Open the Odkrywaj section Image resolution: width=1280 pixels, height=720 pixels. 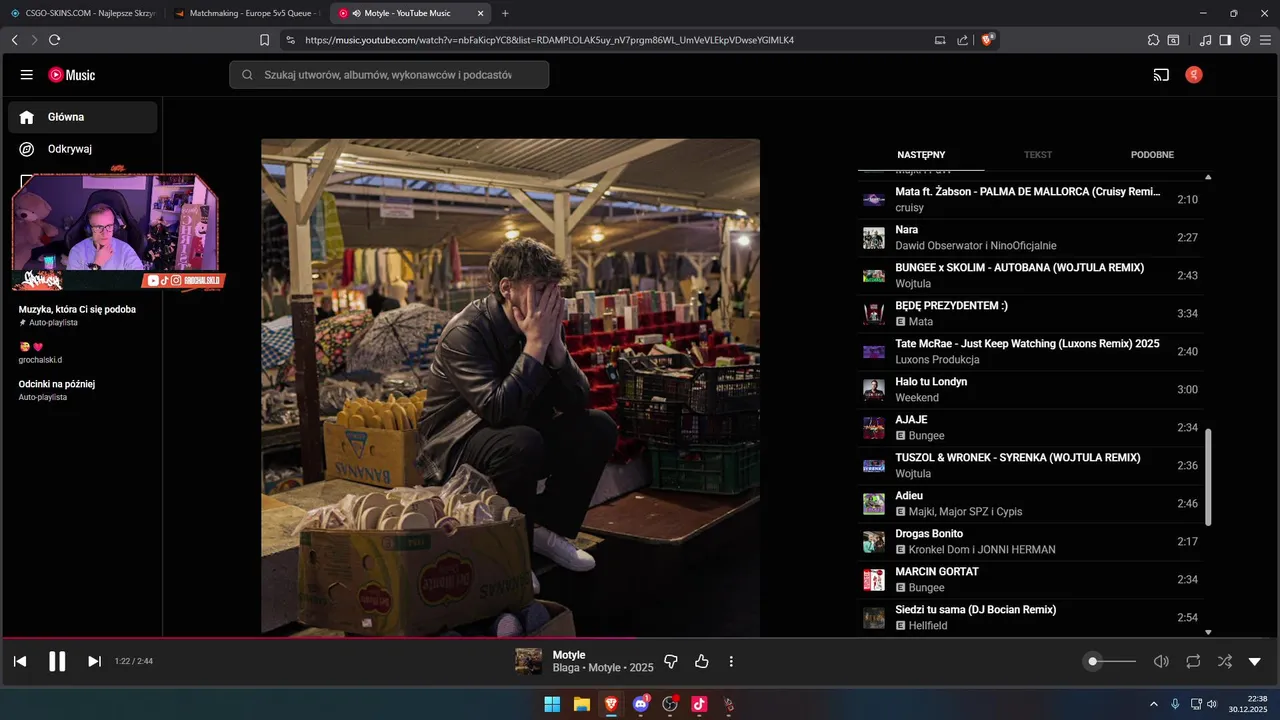(x=82, y=149)
